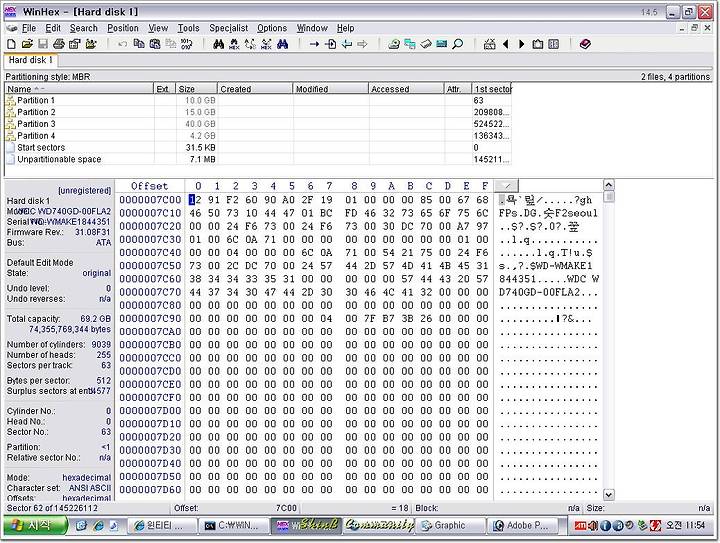Open the Properties toolbar icon
720x543 pixels.
74,44
